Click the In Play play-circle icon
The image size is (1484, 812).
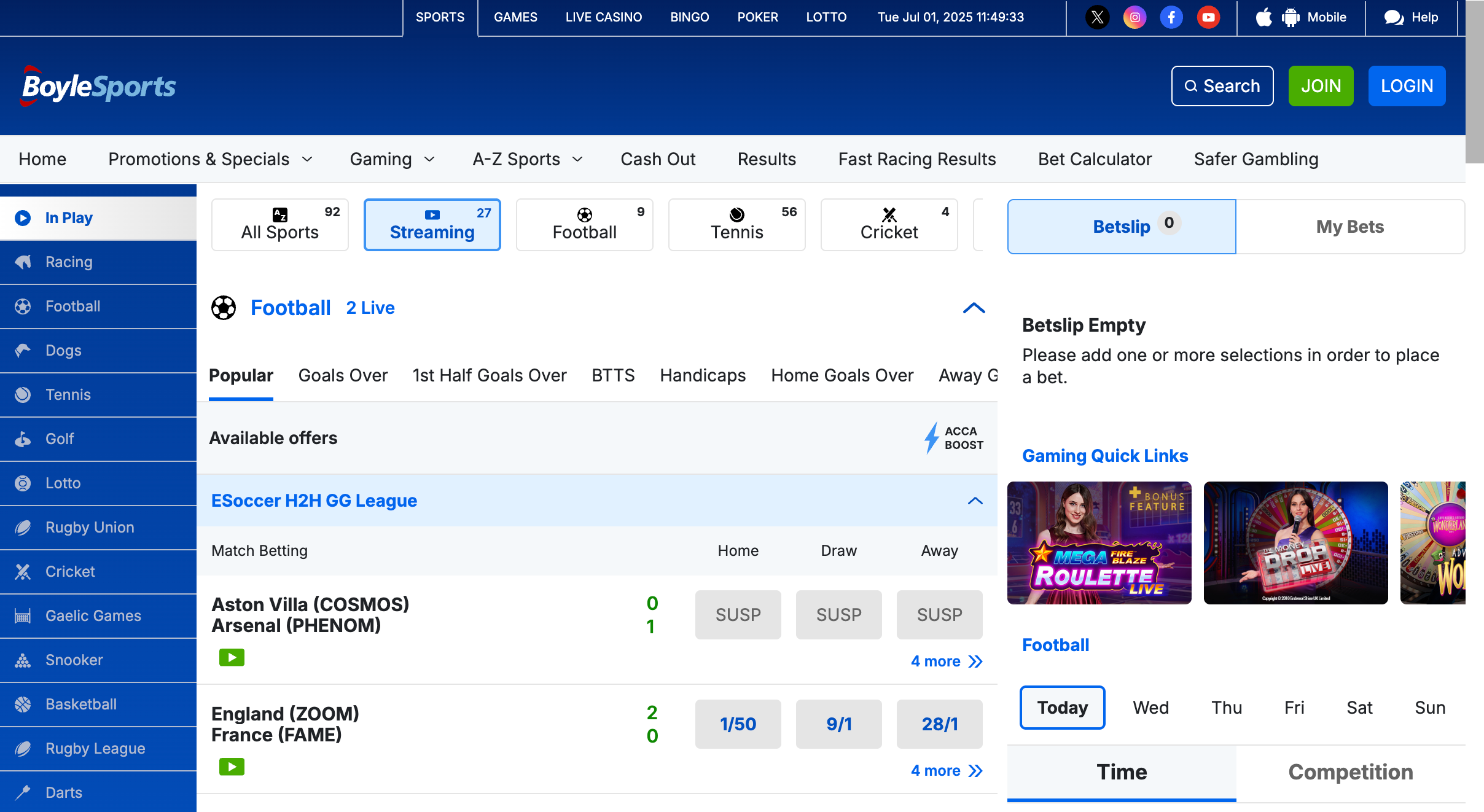(x=23, y=218)
